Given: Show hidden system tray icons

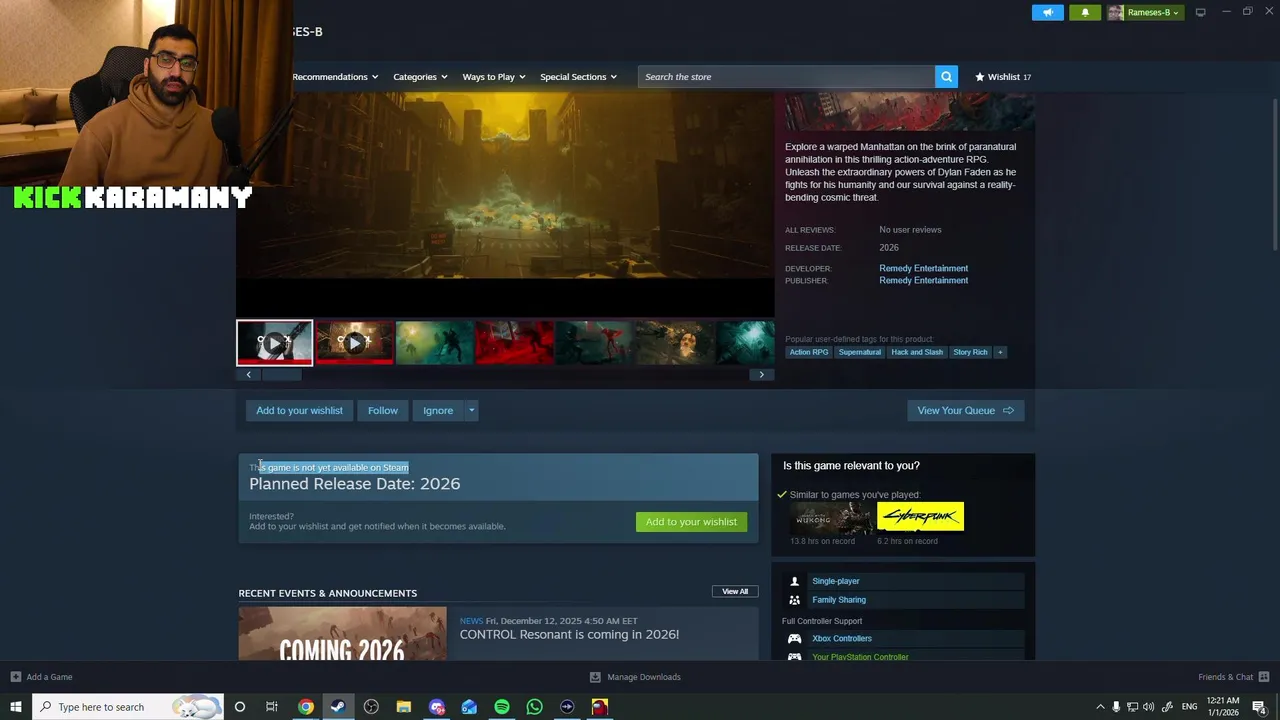Looking at the screenshot, I should pos(1100,707).
